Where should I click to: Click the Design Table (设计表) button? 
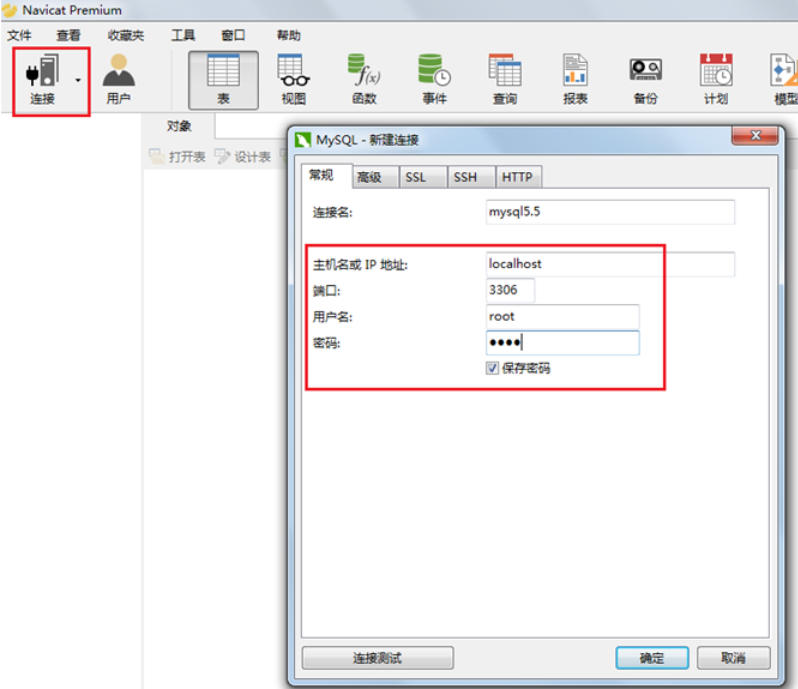[x=243, y=157]
